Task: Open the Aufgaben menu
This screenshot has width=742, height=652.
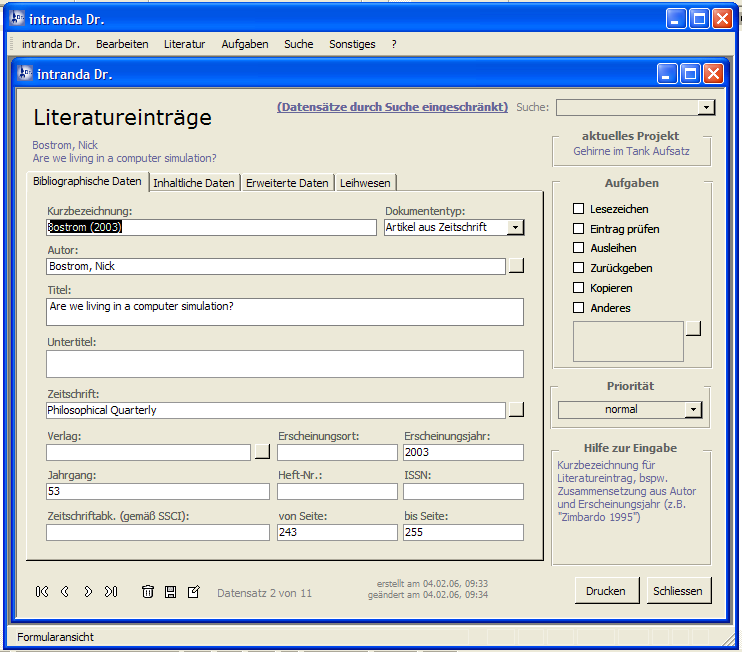Action: pos(245,44)
